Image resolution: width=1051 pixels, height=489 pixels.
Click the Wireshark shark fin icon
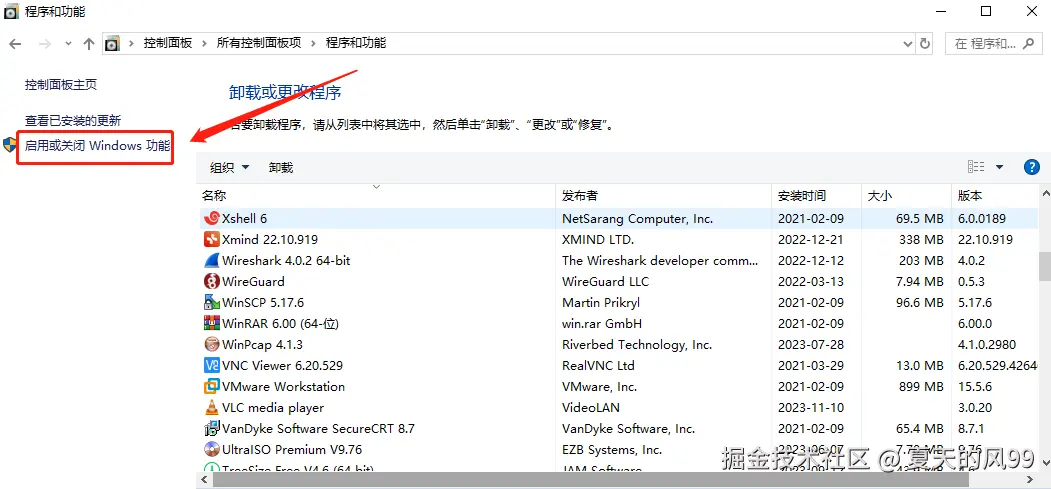pos(212,260)
